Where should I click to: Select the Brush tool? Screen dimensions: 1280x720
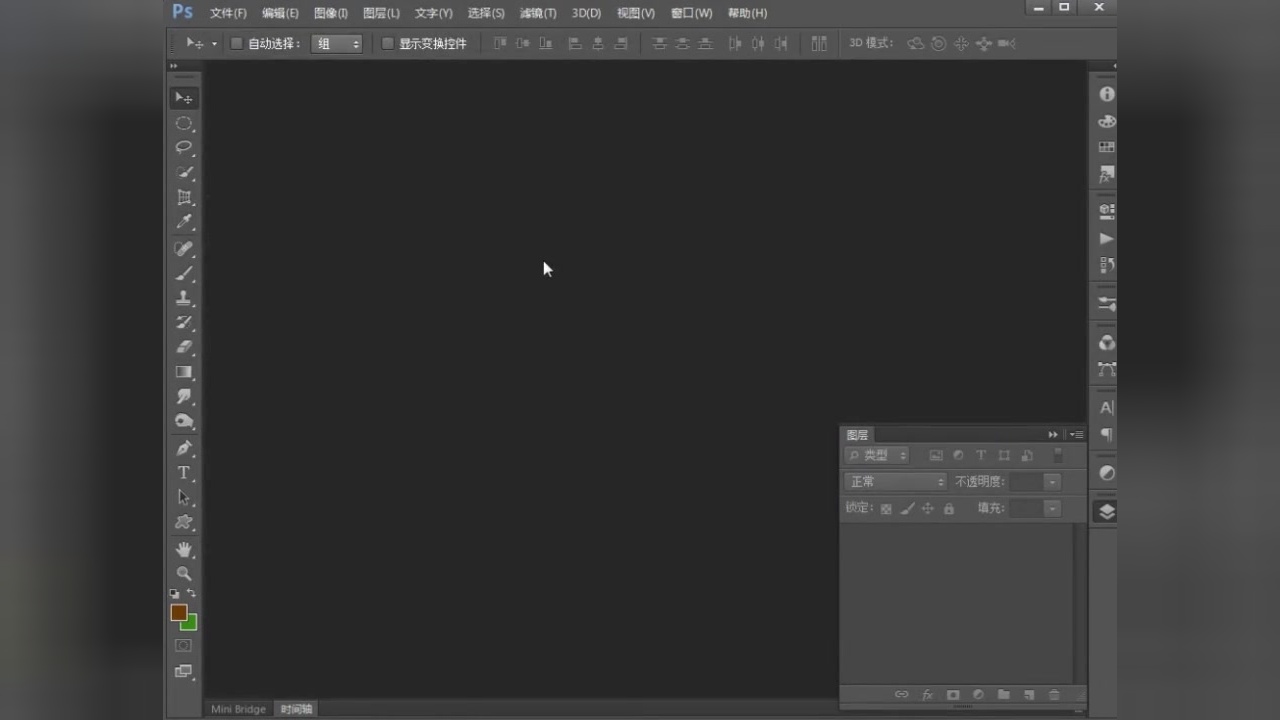[x=184, y=274]
